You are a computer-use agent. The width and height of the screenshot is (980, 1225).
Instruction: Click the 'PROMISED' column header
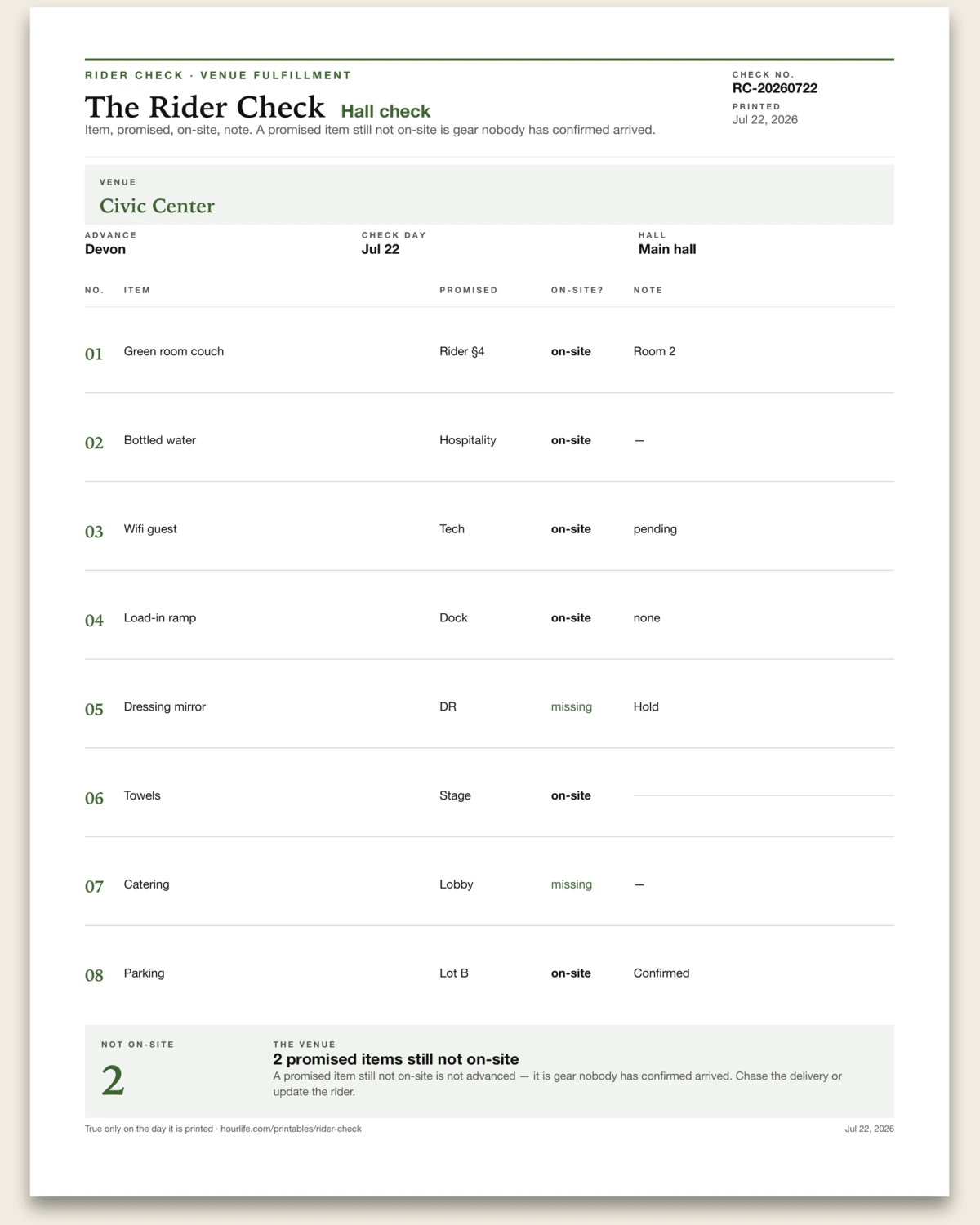click(x=468, y=290)
